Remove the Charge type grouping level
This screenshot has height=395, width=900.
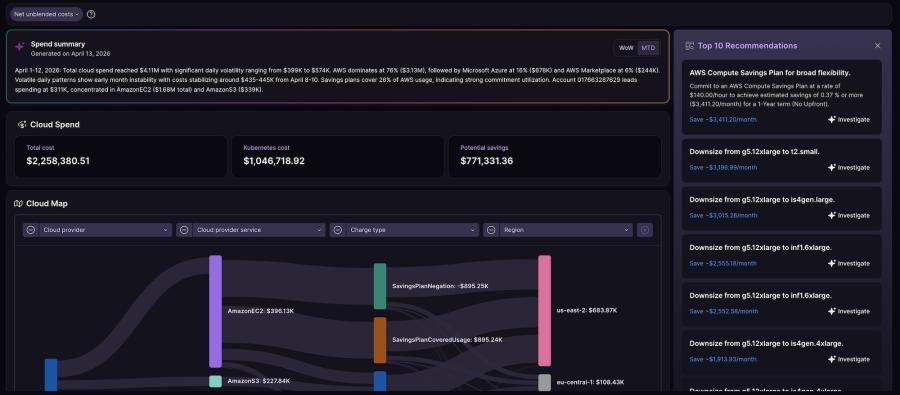tap(338, 230)
